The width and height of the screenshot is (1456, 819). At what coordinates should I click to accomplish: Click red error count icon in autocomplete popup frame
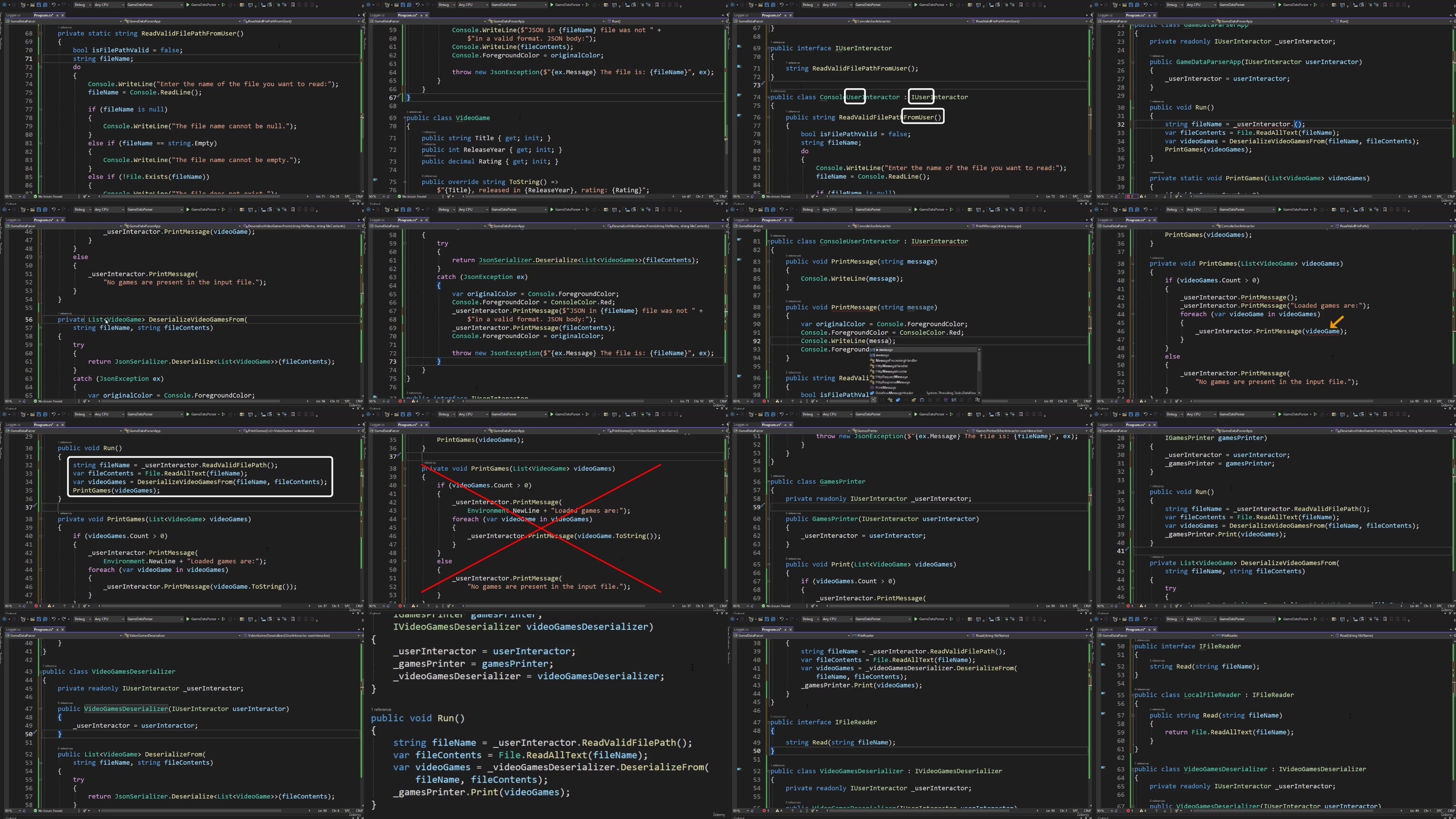pyautogui.click(x=766, y=401)
